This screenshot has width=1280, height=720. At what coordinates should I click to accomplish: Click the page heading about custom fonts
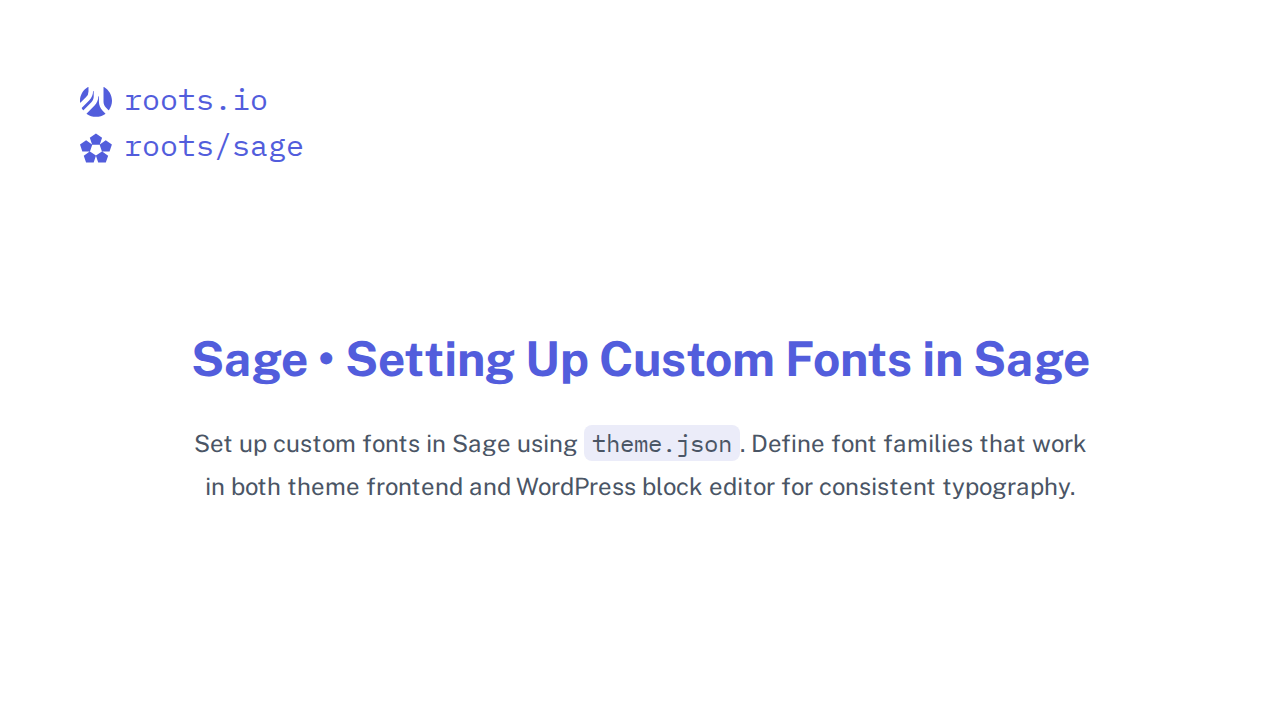point(640,360)
